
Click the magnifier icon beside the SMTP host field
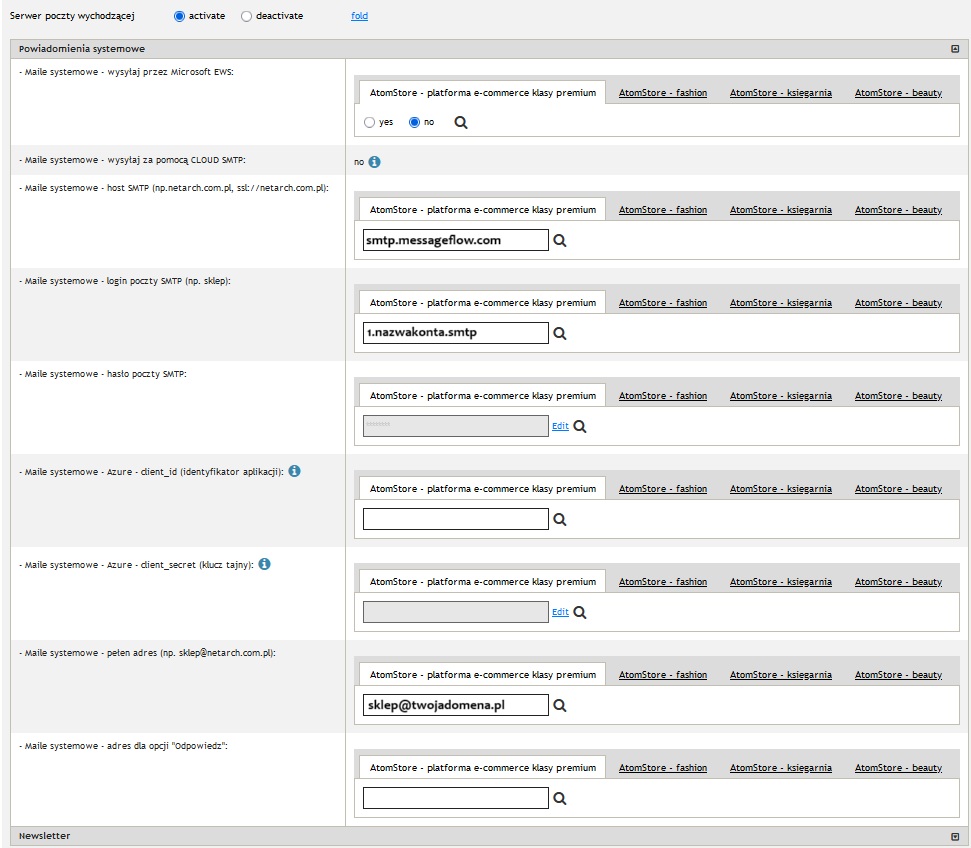pyautogui.click(x=560, y=241)
